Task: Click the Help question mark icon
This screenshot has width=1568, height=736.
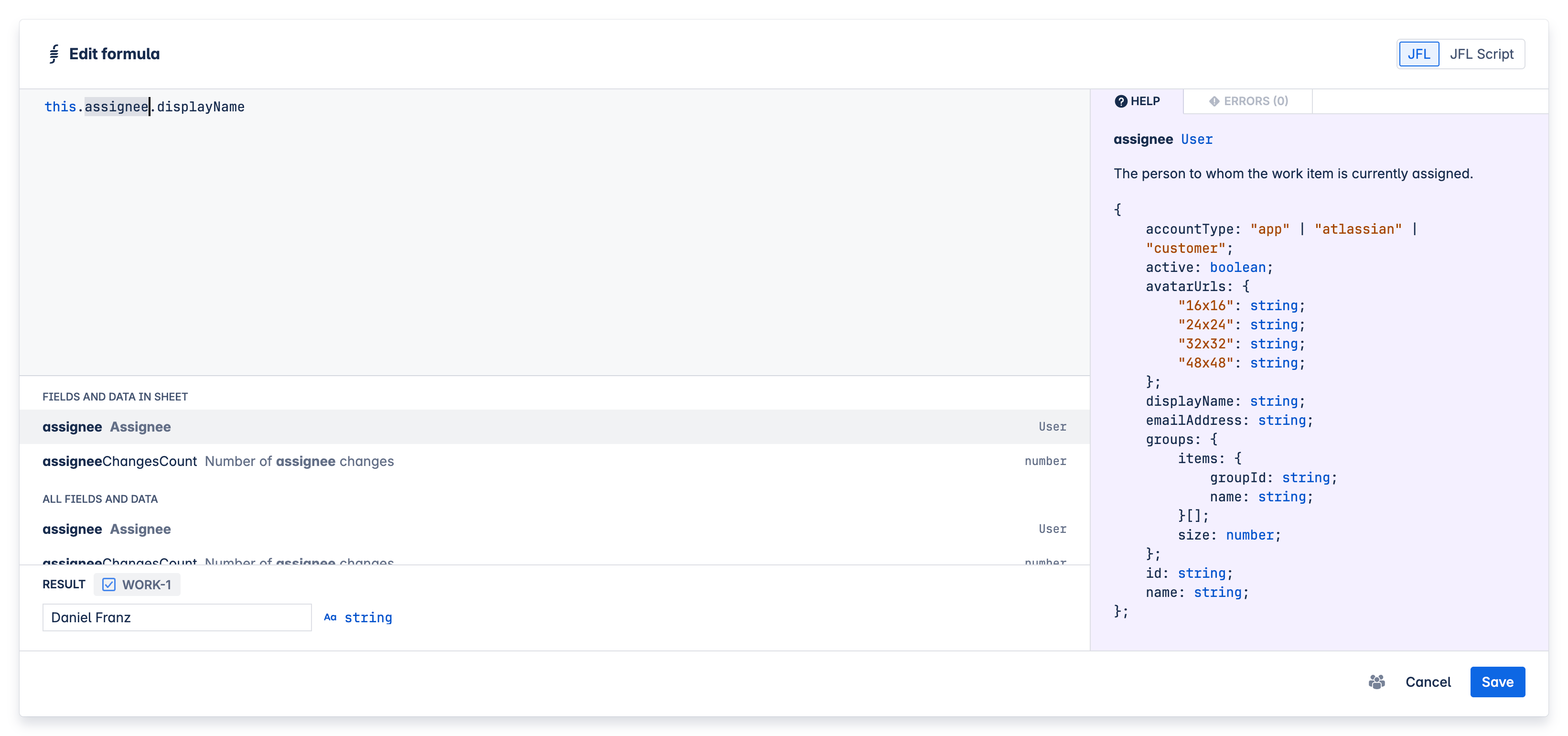Action: (1121, 101)
